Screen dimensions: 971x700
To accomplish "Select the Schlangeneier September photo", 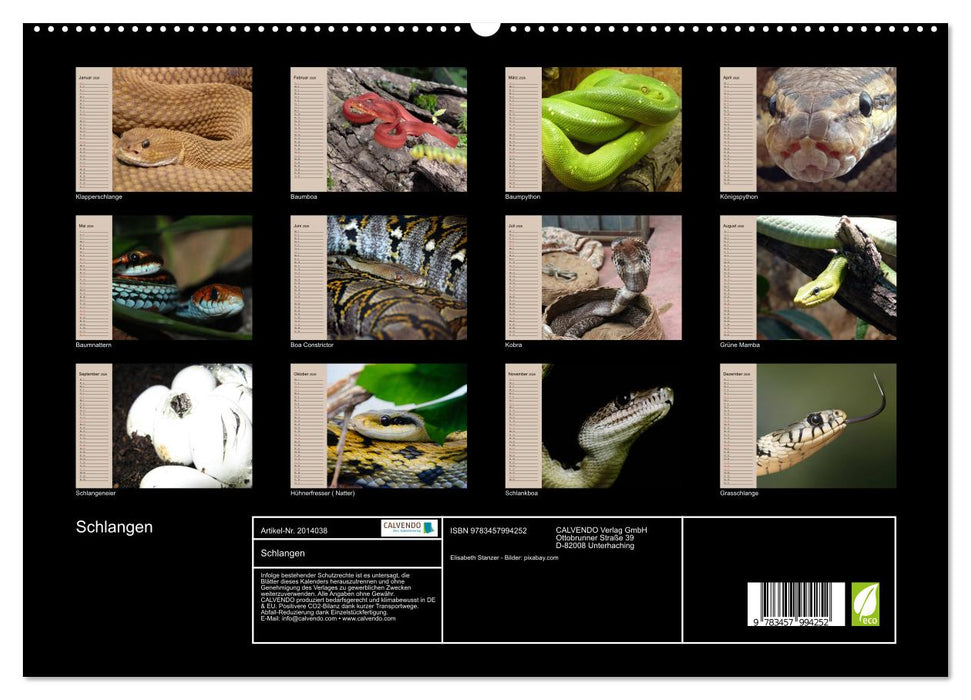I will tap(182, 425).
